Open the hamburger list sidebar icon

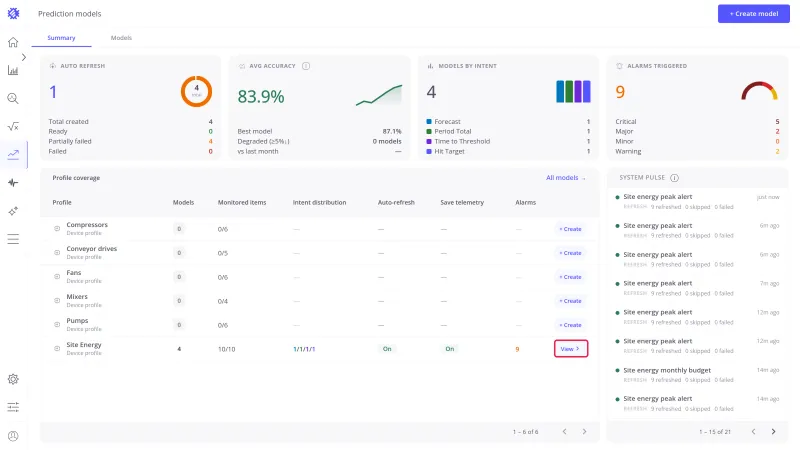[13, 239]
